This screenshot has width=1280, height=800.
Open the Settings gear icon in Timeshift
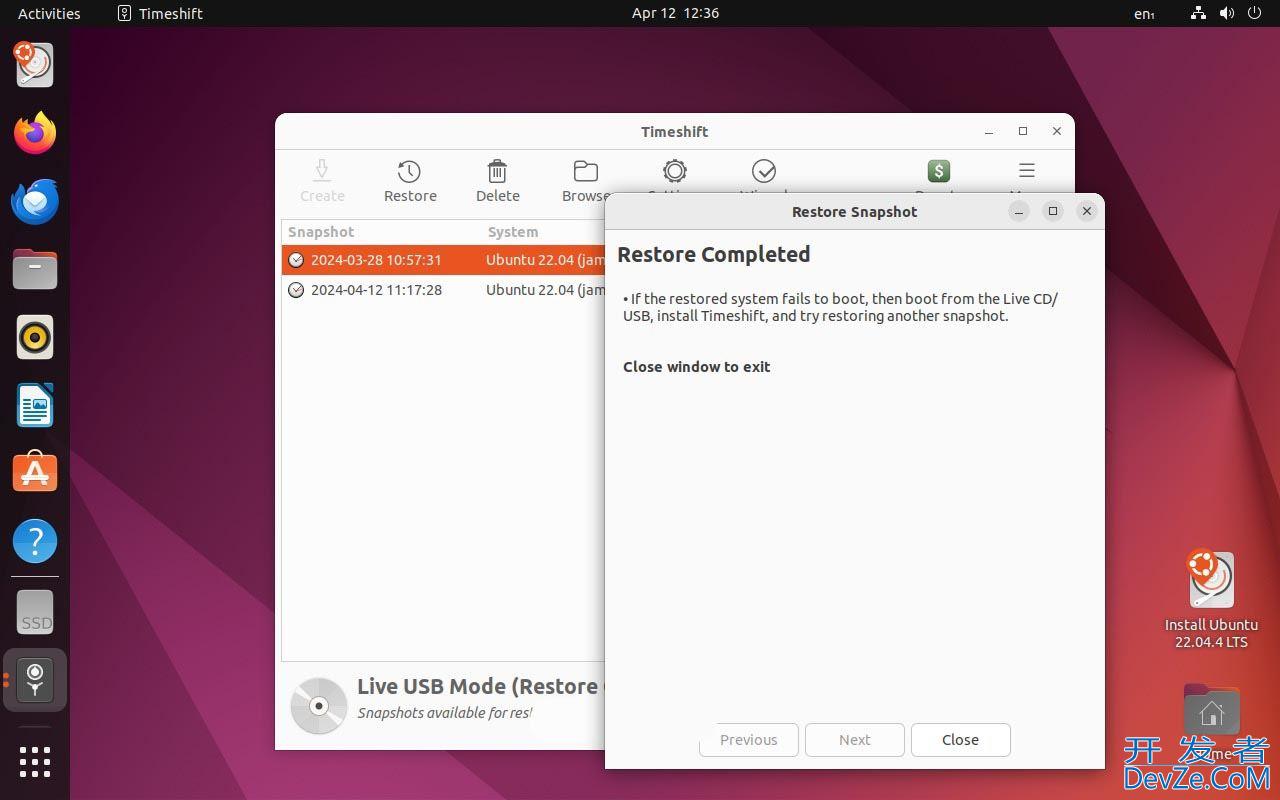(x=675, y=171)
